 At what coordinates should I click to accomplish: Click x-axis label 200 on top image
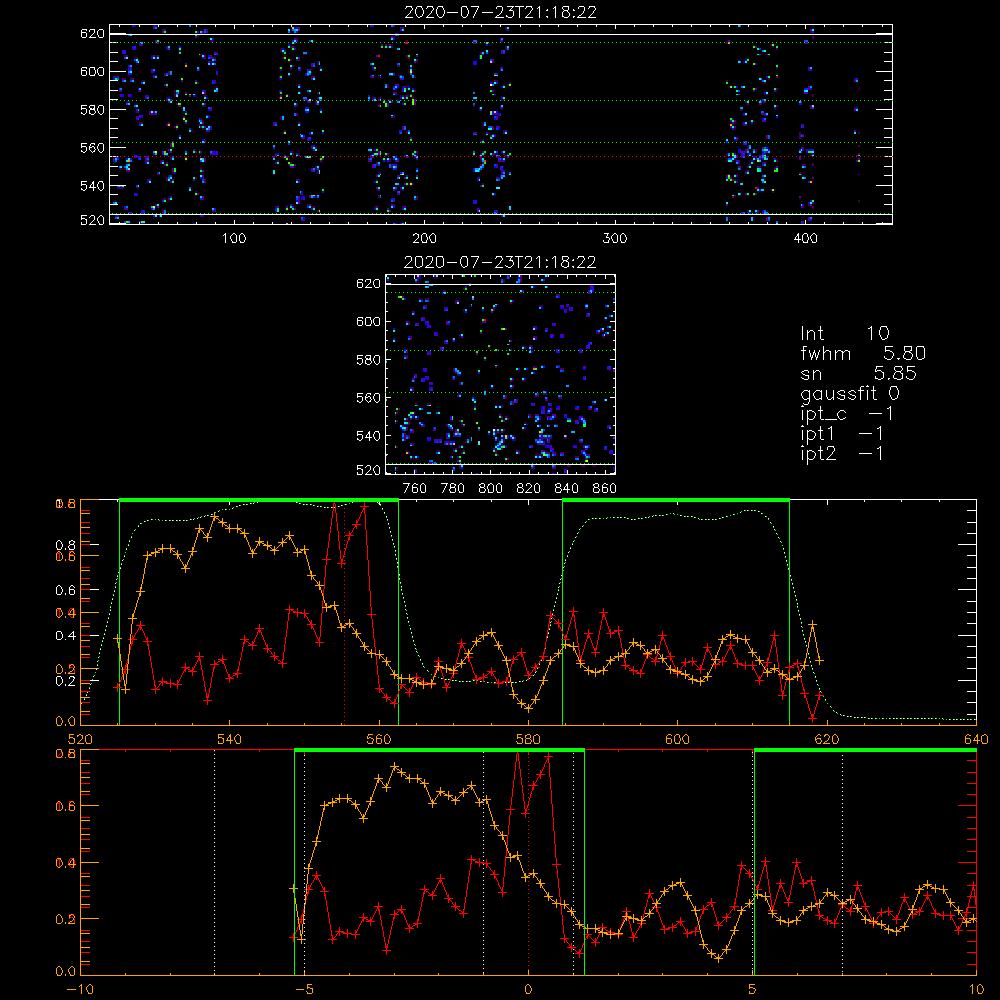point(424,239)
